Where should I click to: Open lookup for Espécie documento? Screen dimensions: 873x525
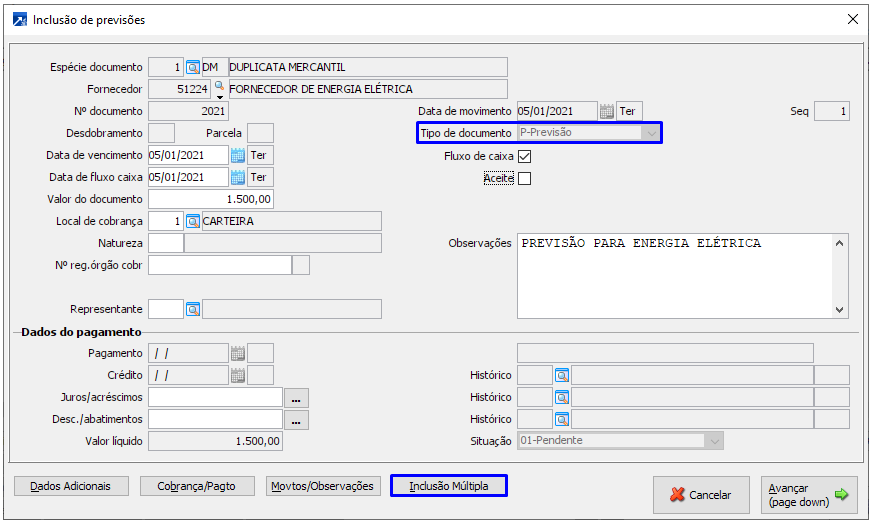(x=193, y=67)
